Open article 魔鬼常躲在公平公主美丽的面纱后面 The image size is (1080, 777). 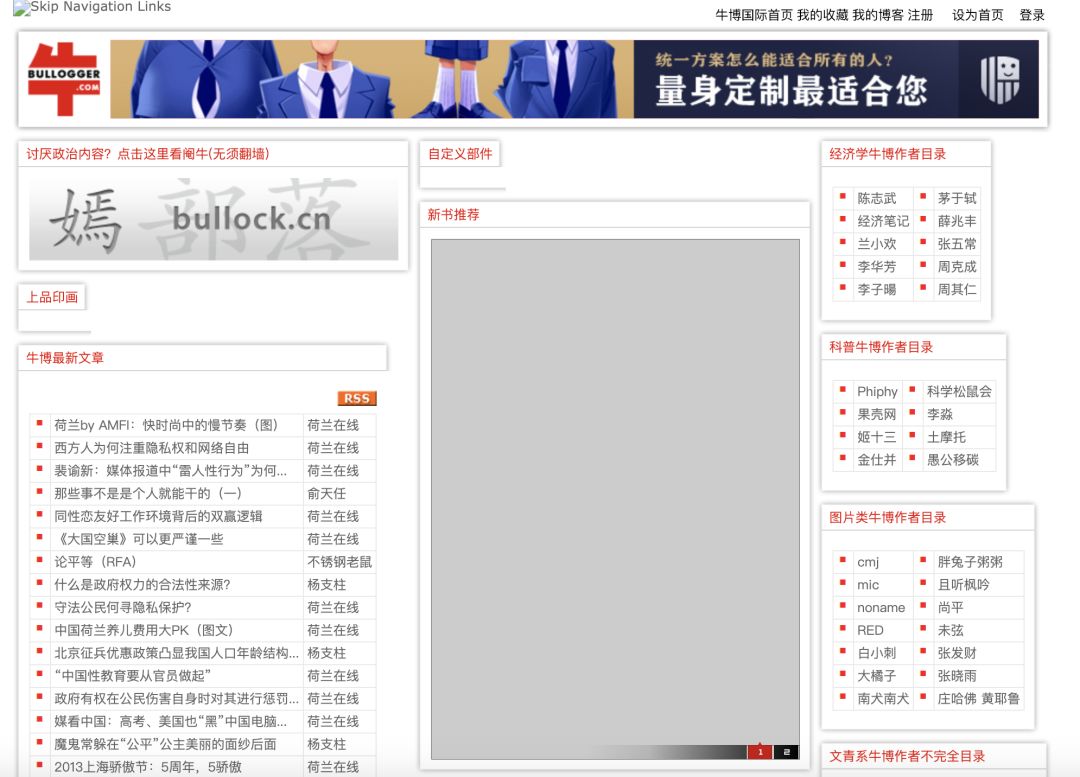point(165,744)
